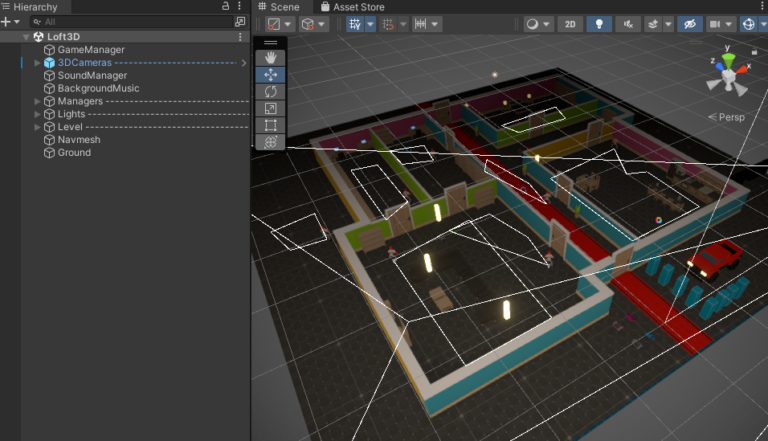
Task: Mute scene audio toggle
Action: pyautogui.click(x=629, y=24)
